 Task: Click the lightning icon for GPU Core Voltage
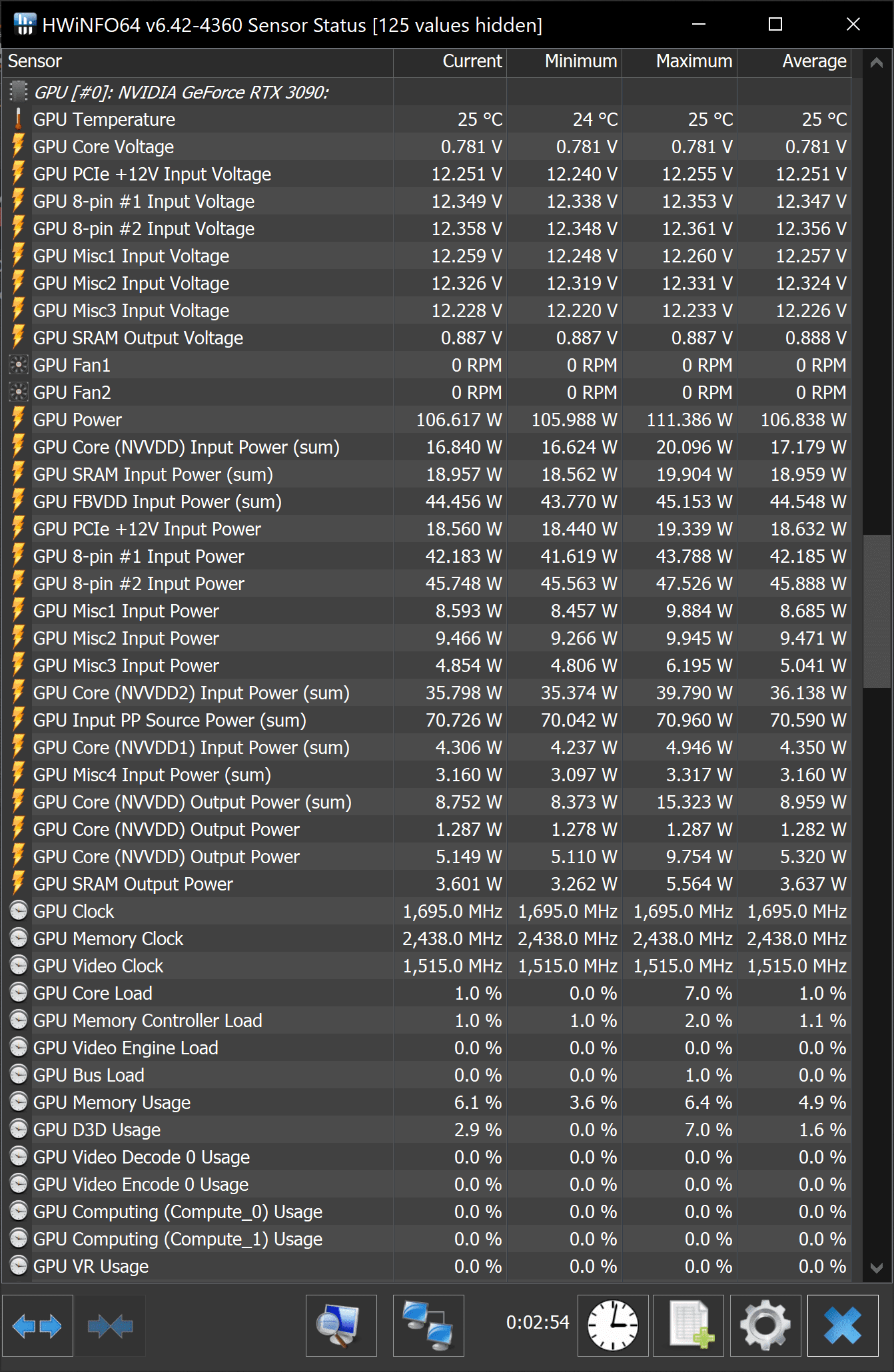(x=19, y=147)
